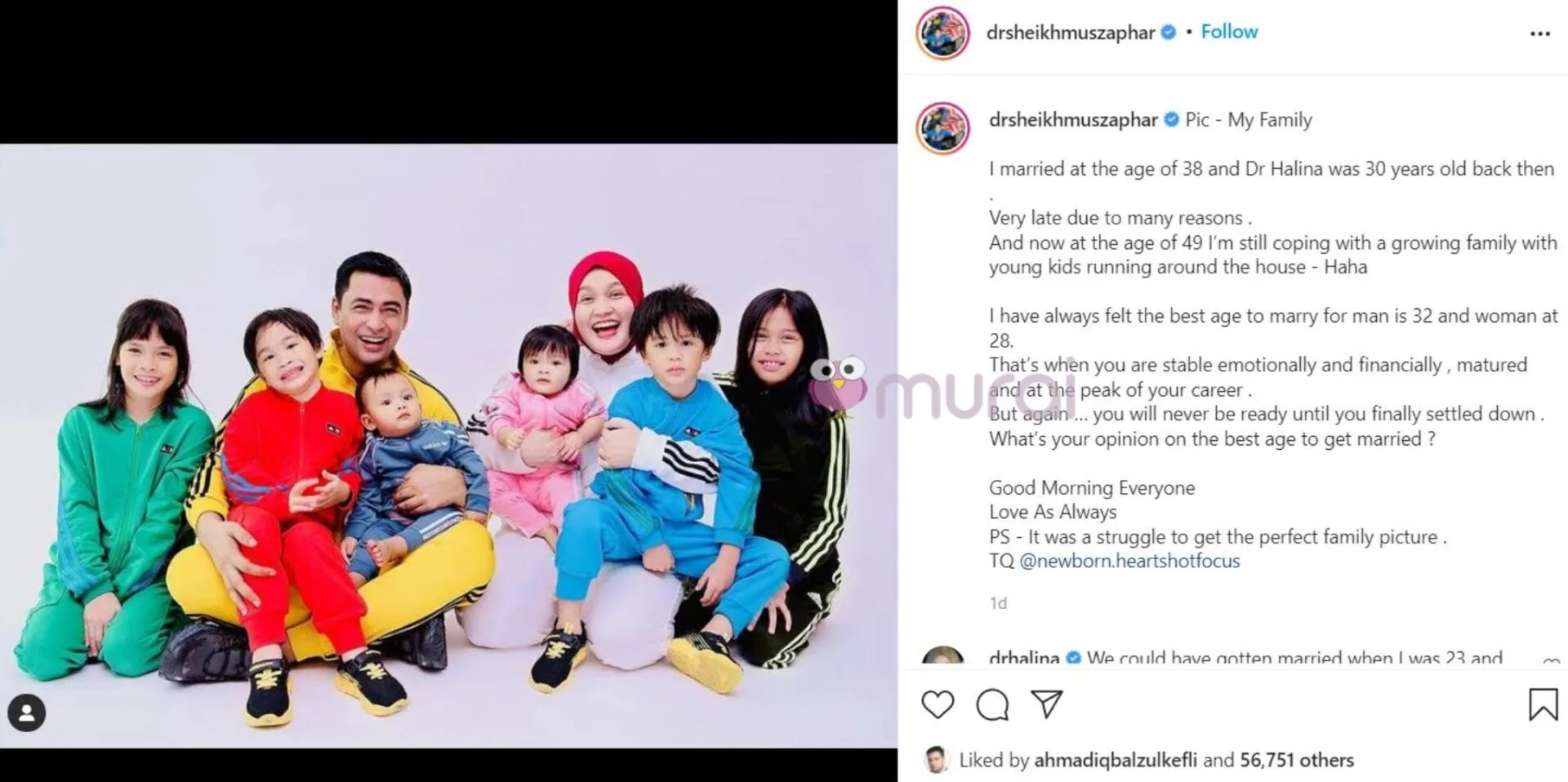Image resolution: width=1568 pixels, height=782 pixels.
Task: Open the three-dot more options menu
Action: click(x=1539, y=33)
